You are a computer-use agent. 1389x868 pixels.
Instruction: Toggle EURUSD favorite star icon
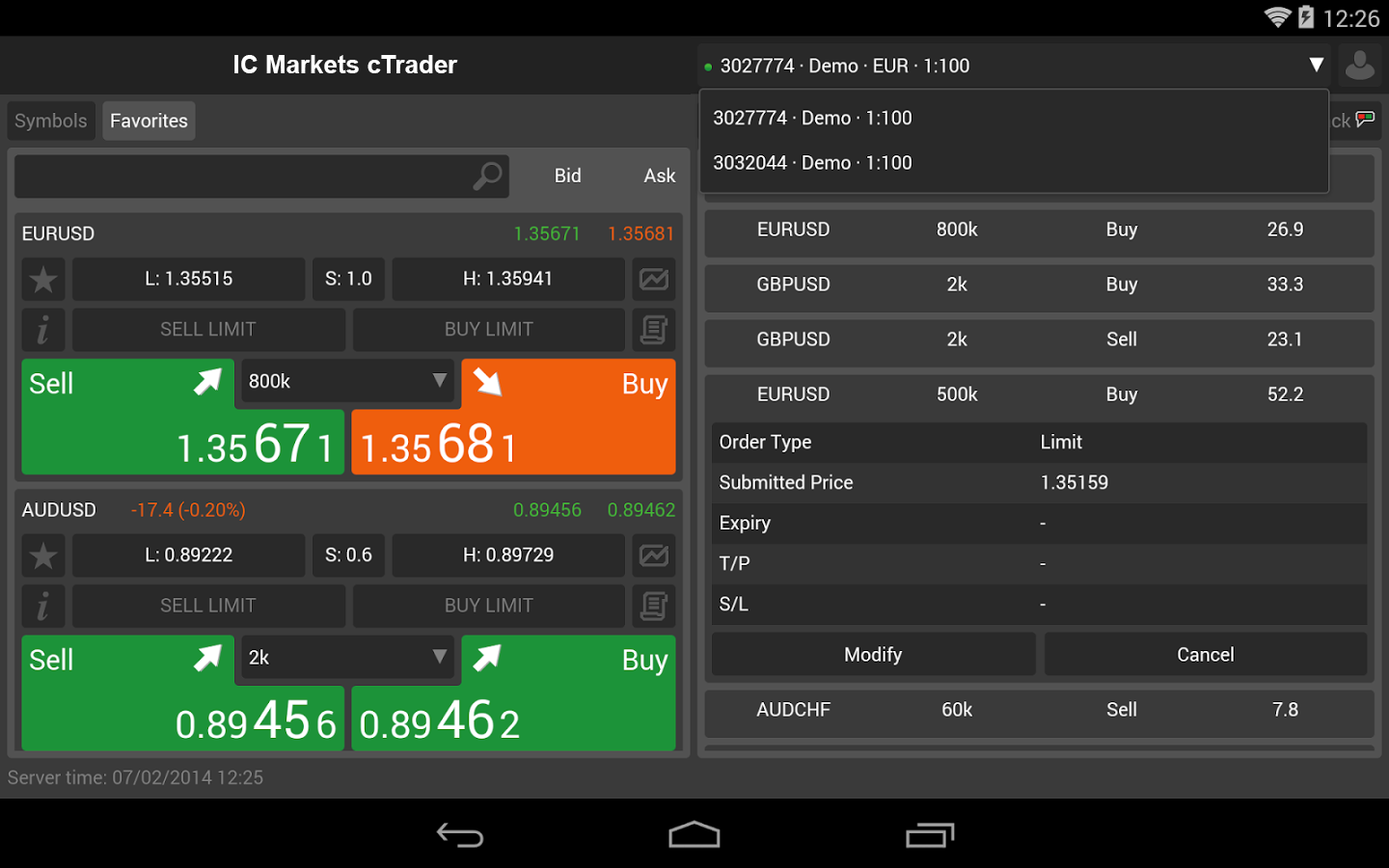[x=43, y=280]
